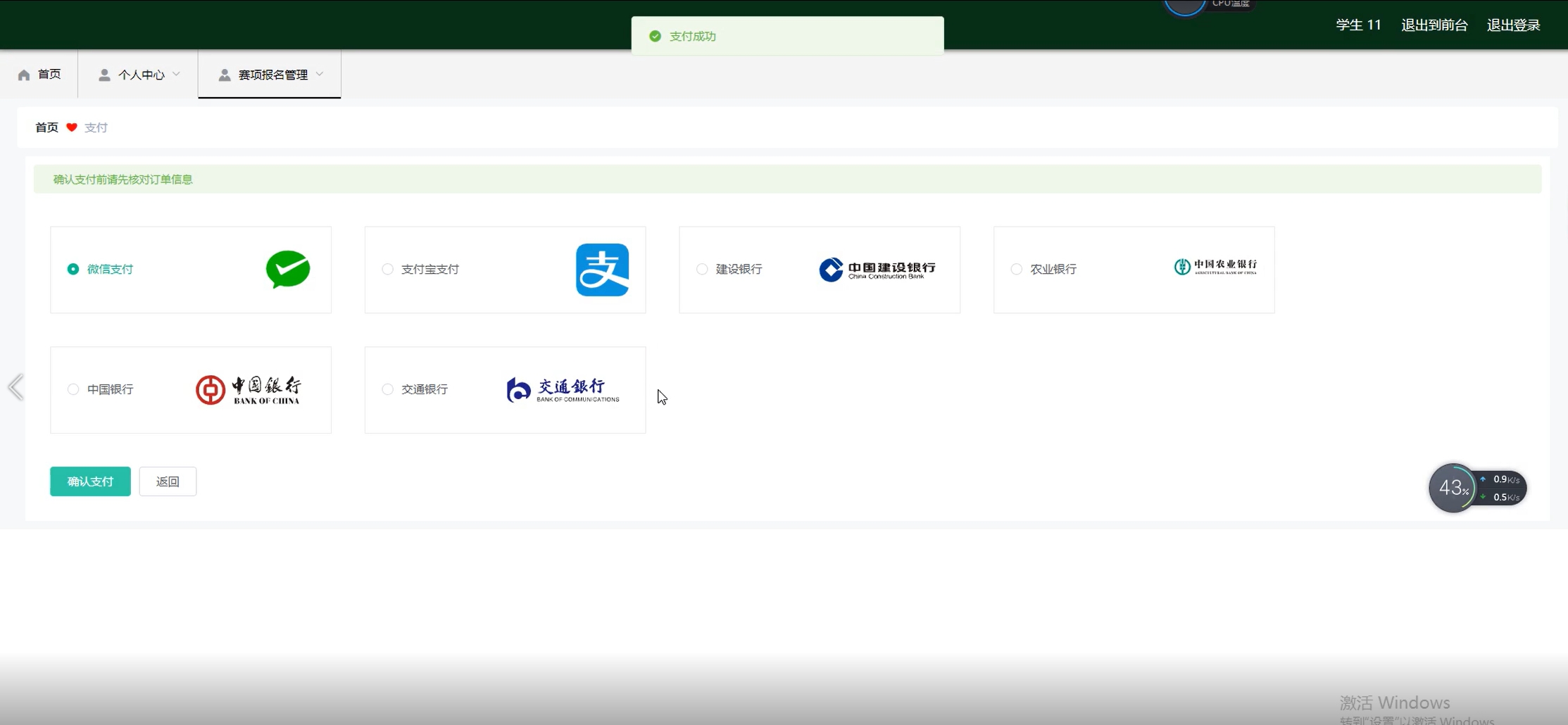The height and width of the screenshot is (725, 1568).
Task: Click the user icon beside 赛项报名管理
Action: click(x=225, y=75)
